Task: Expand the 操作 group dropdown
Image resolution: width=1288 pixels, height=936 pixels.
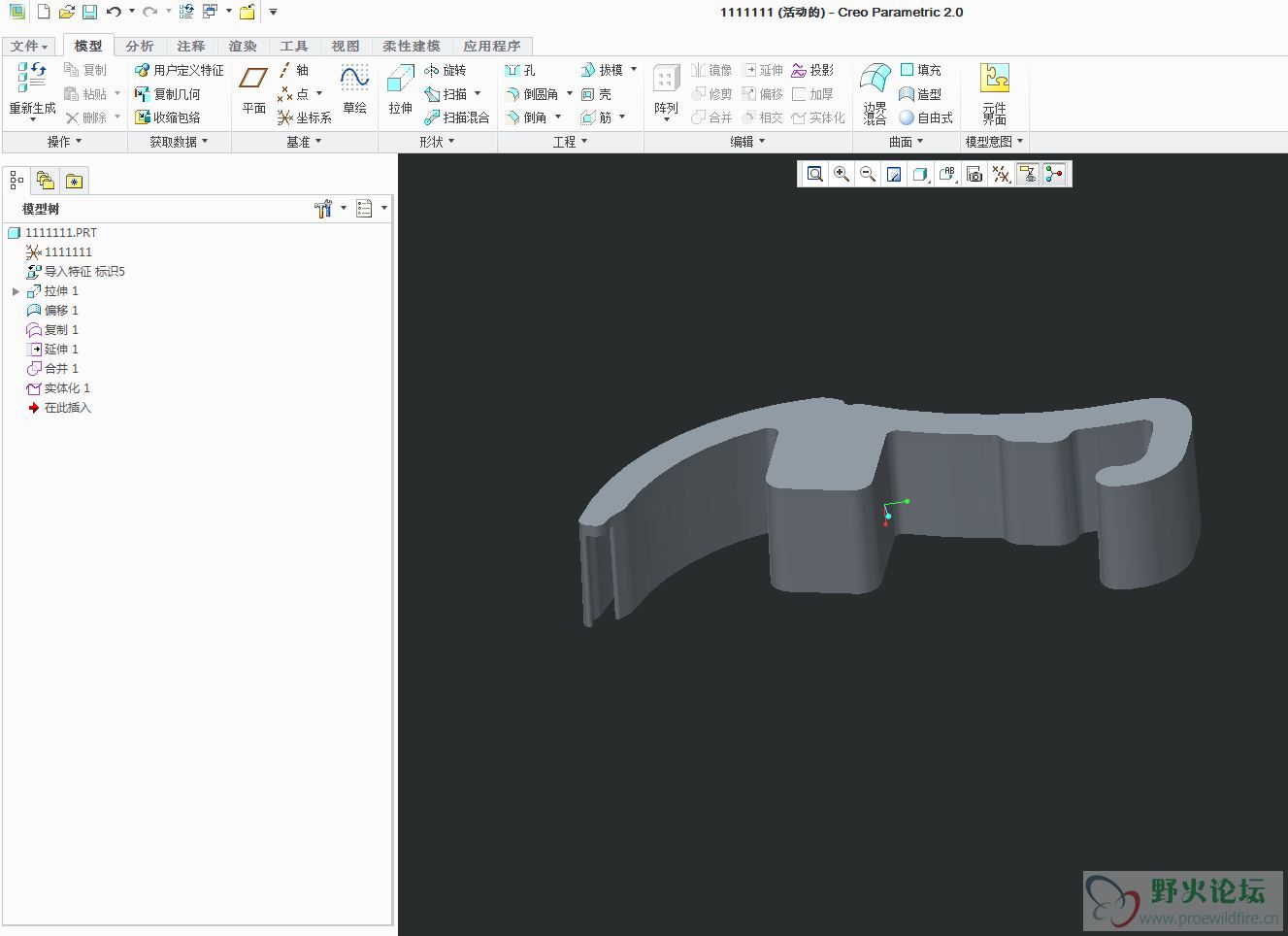Action: click(65, 142)
